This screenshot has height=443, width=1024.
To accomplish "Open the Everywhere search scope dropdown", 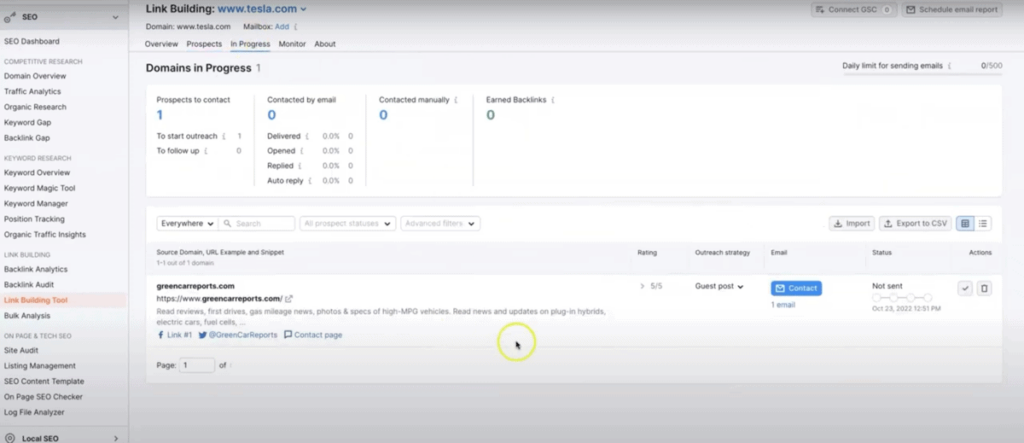I will (187, 223).
